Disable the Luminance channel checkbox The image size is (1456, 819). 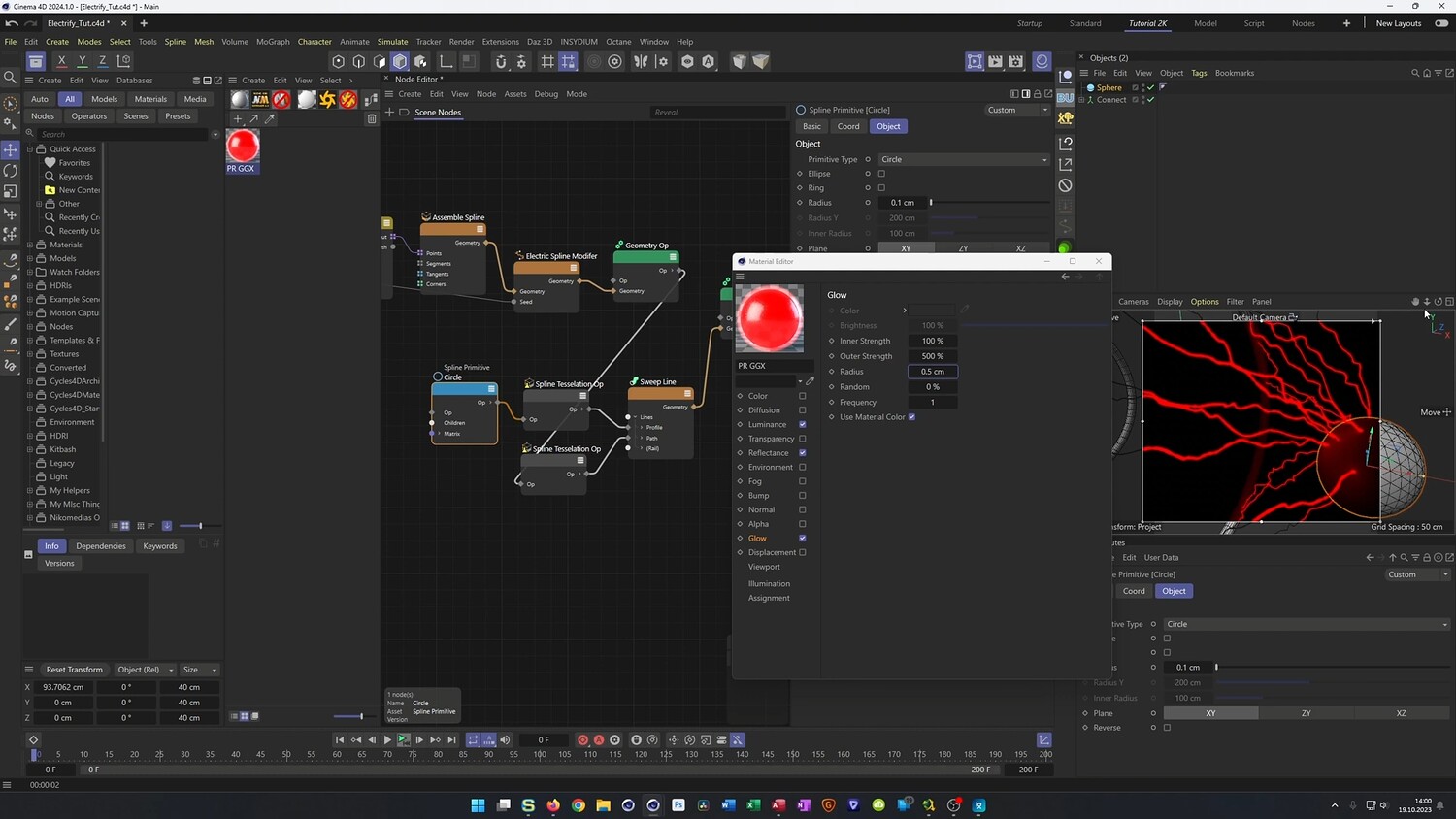[803, 424]
